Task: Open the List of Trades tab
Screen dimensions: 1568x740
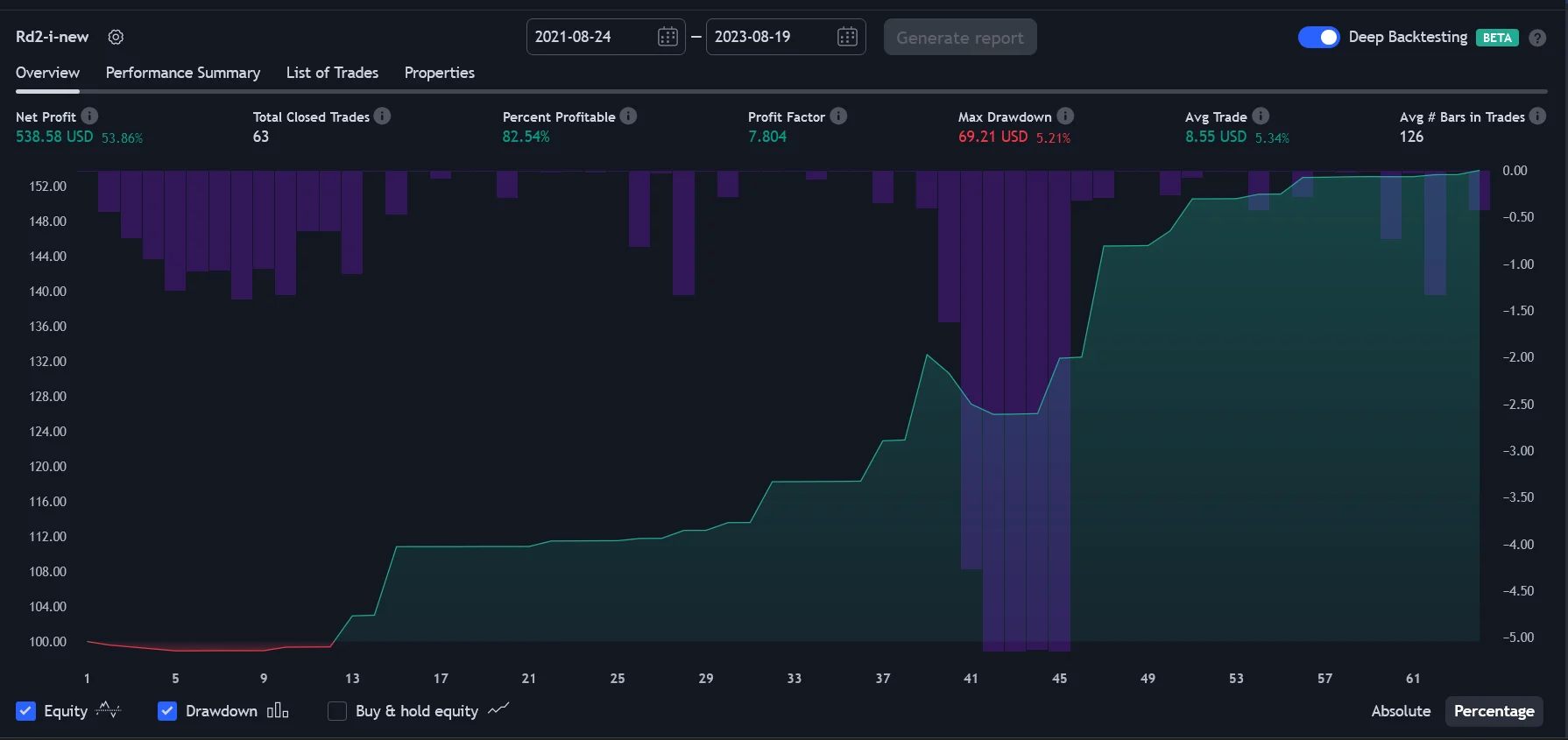Action: click(332, 73)
